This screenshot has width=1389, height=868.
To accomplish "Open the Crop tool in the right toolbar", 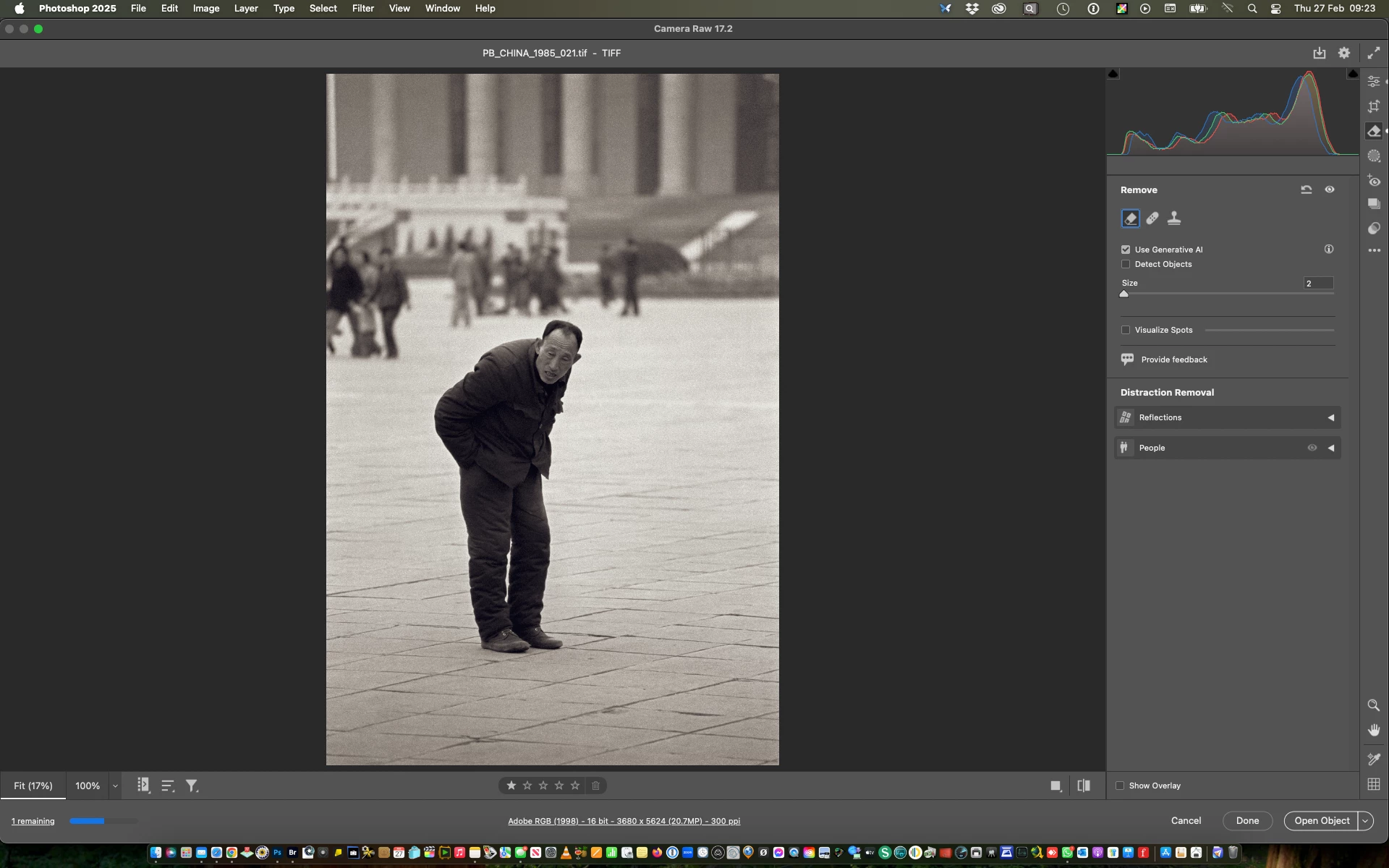I will [1374, 106].
